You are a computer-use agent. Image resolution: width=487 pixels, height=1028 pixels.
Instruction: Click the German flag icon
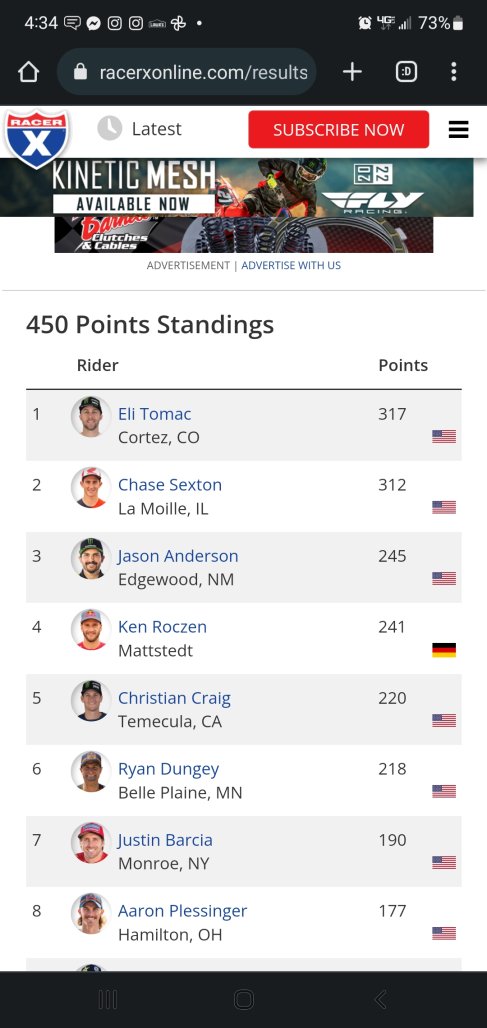444,650
